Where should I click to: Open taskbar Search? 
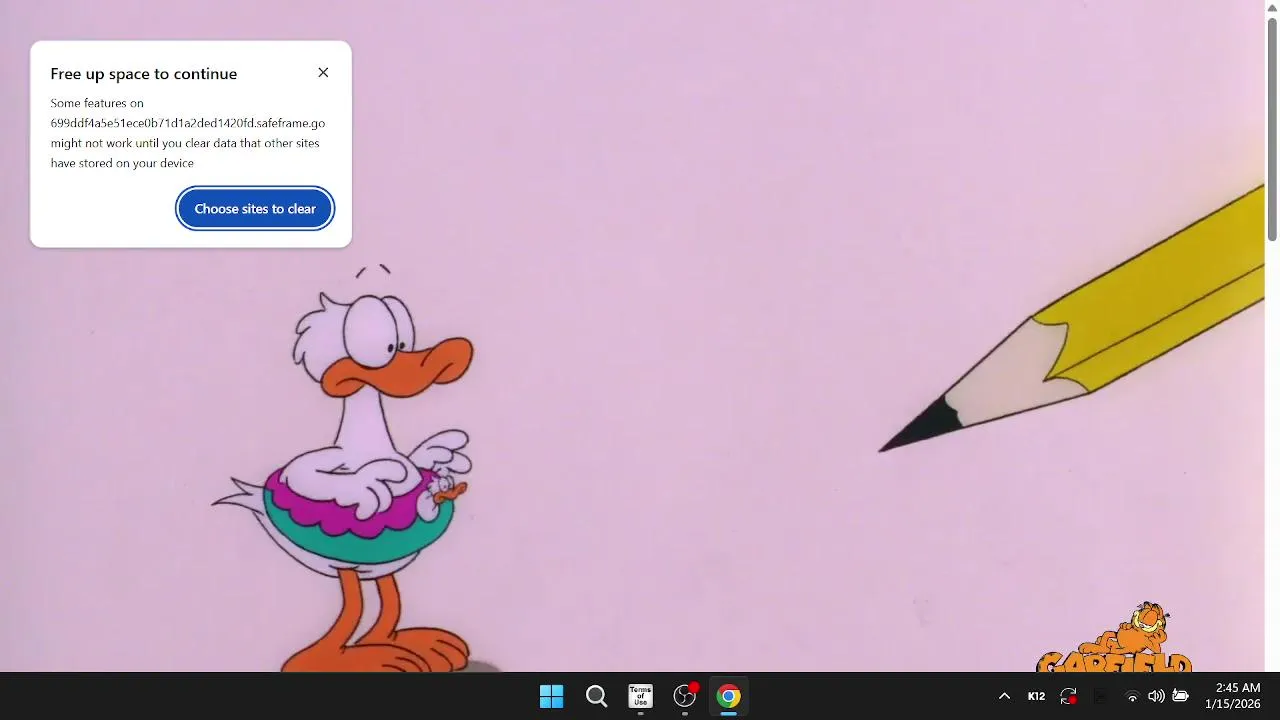pyautogui.click(x=596, y=696)
